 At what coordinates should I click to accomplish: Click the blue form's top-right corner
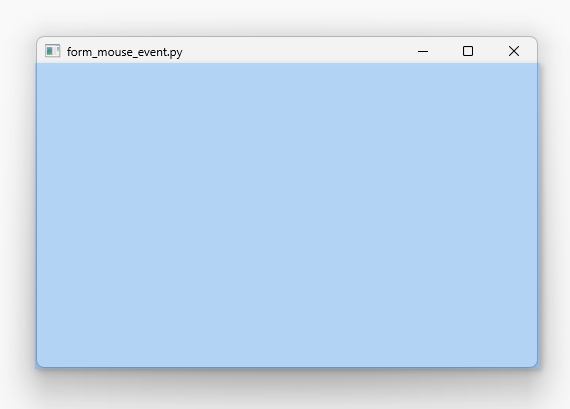536,64
